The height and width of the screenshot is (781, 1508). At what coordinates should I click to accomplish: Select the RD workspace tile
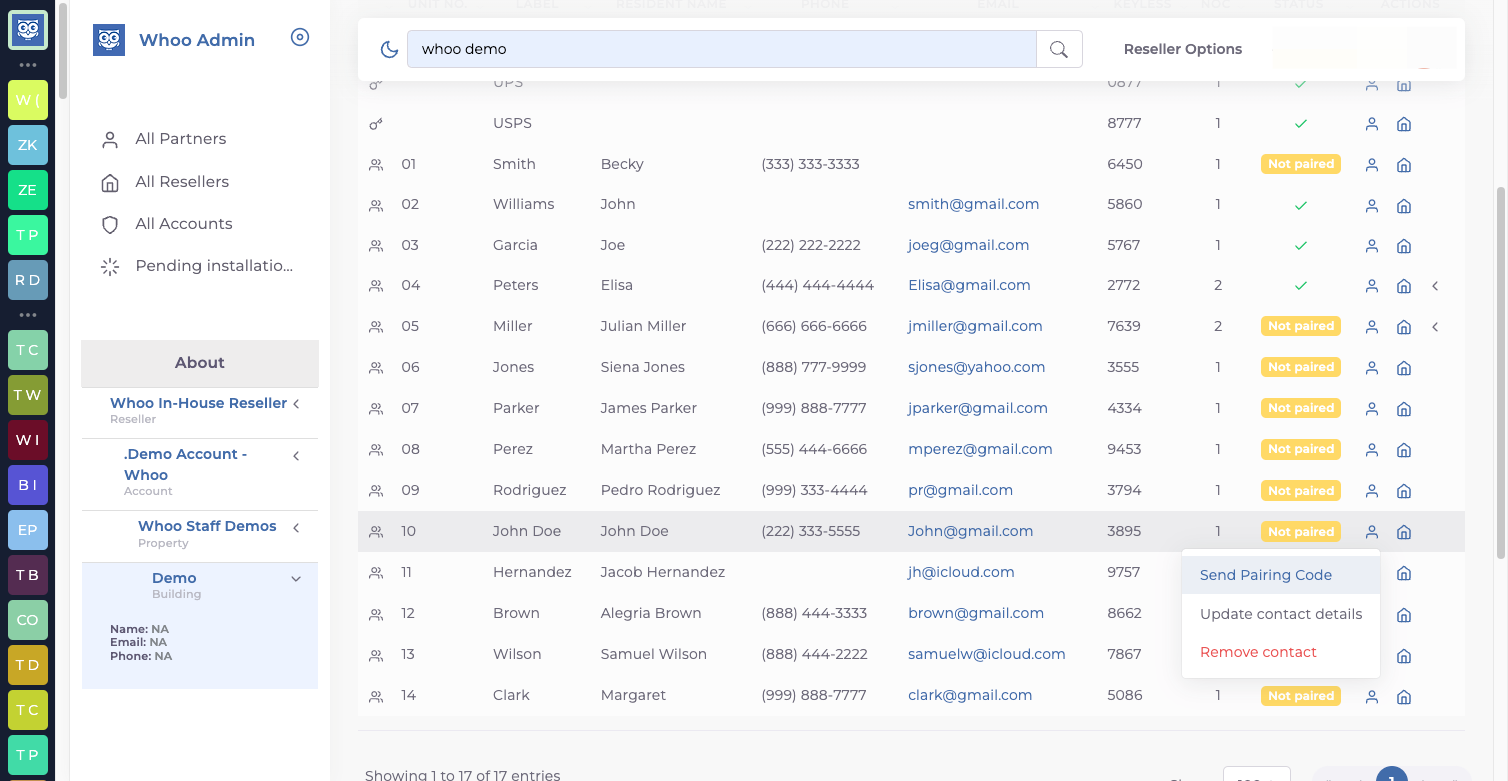(x=28, y=280)
